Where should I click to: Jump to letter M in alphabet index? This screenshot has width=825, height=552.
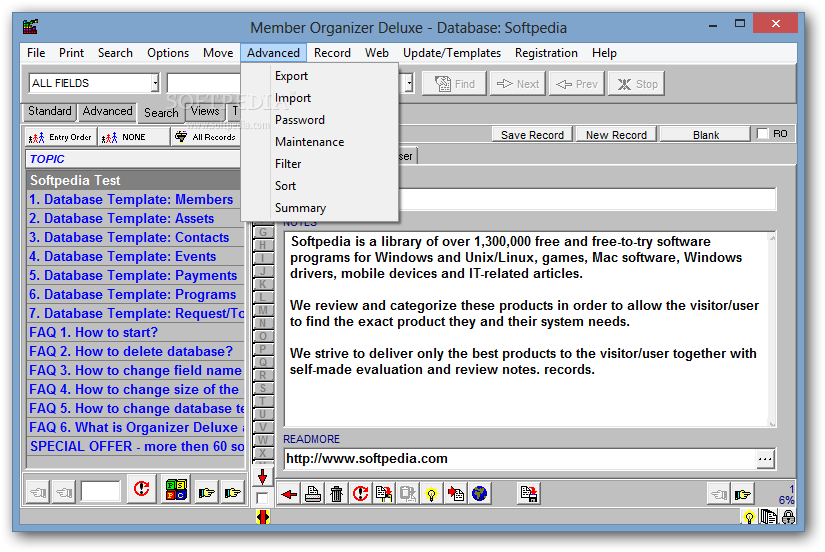click(263, 310)
